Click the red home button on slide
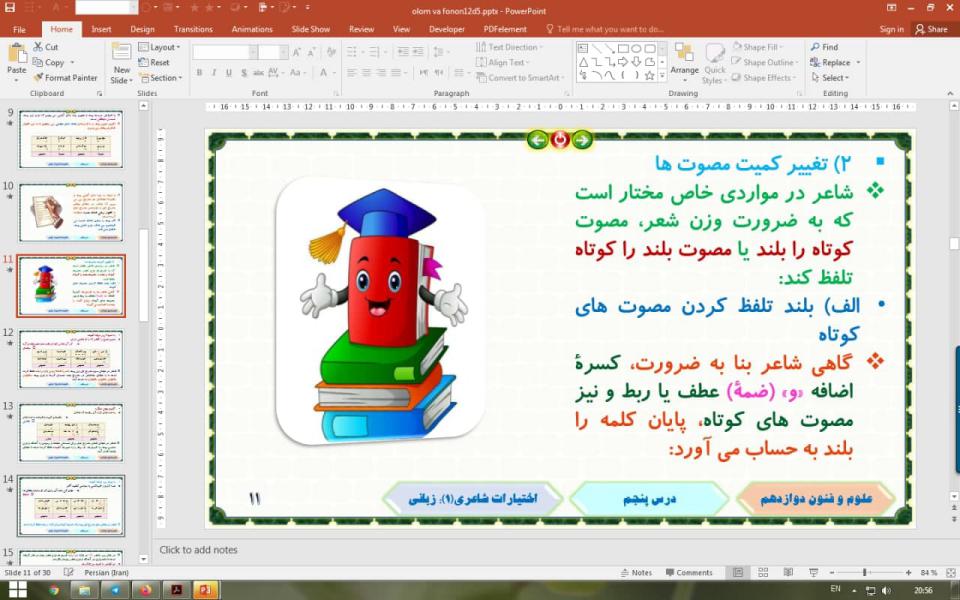Image resolution: width=960 pixels, height=600 pixels. tap(560, 140)
